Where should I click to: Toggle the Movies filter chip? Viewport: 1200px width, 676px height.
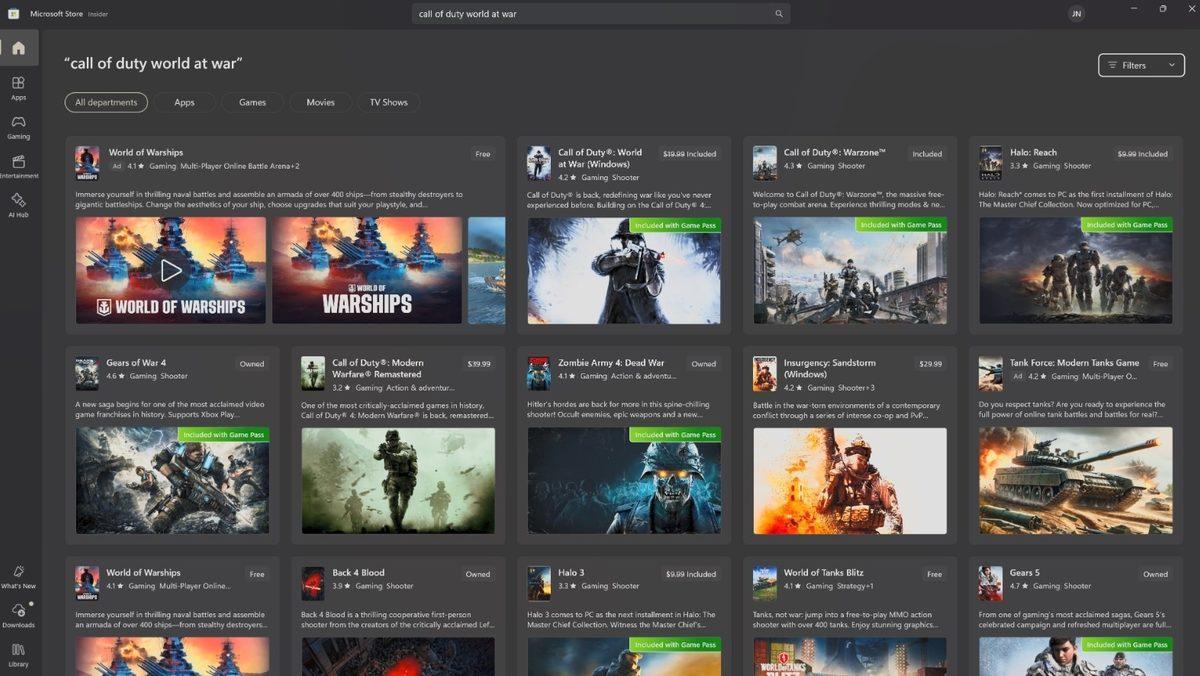(320, 101)
